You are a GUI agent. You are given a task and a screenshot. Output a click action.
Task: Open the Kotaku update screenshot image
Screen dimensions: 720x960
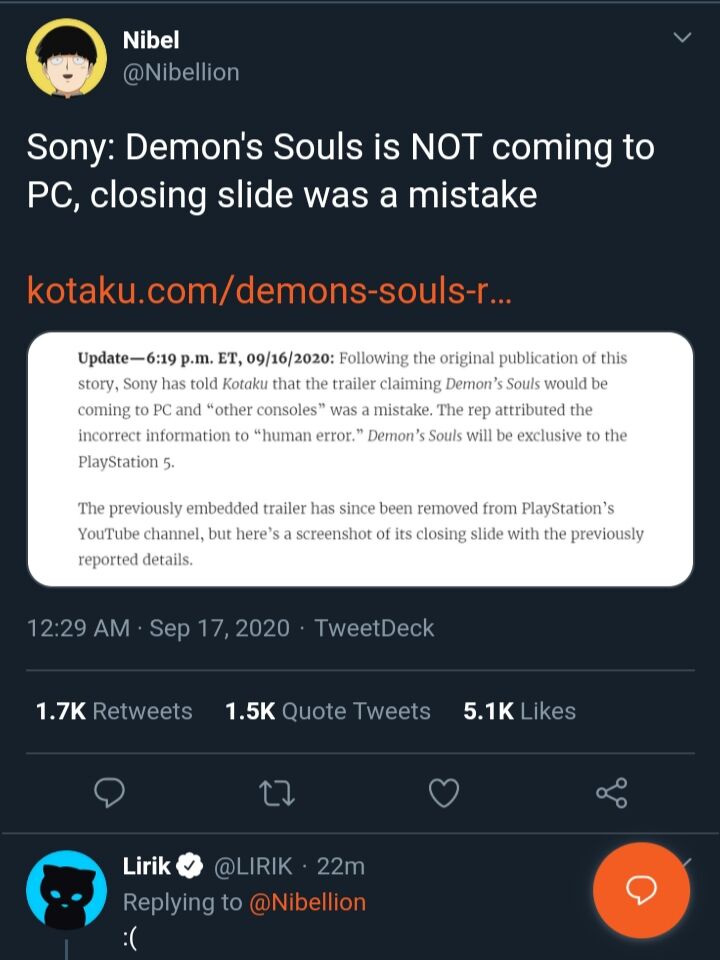[360, 459]
